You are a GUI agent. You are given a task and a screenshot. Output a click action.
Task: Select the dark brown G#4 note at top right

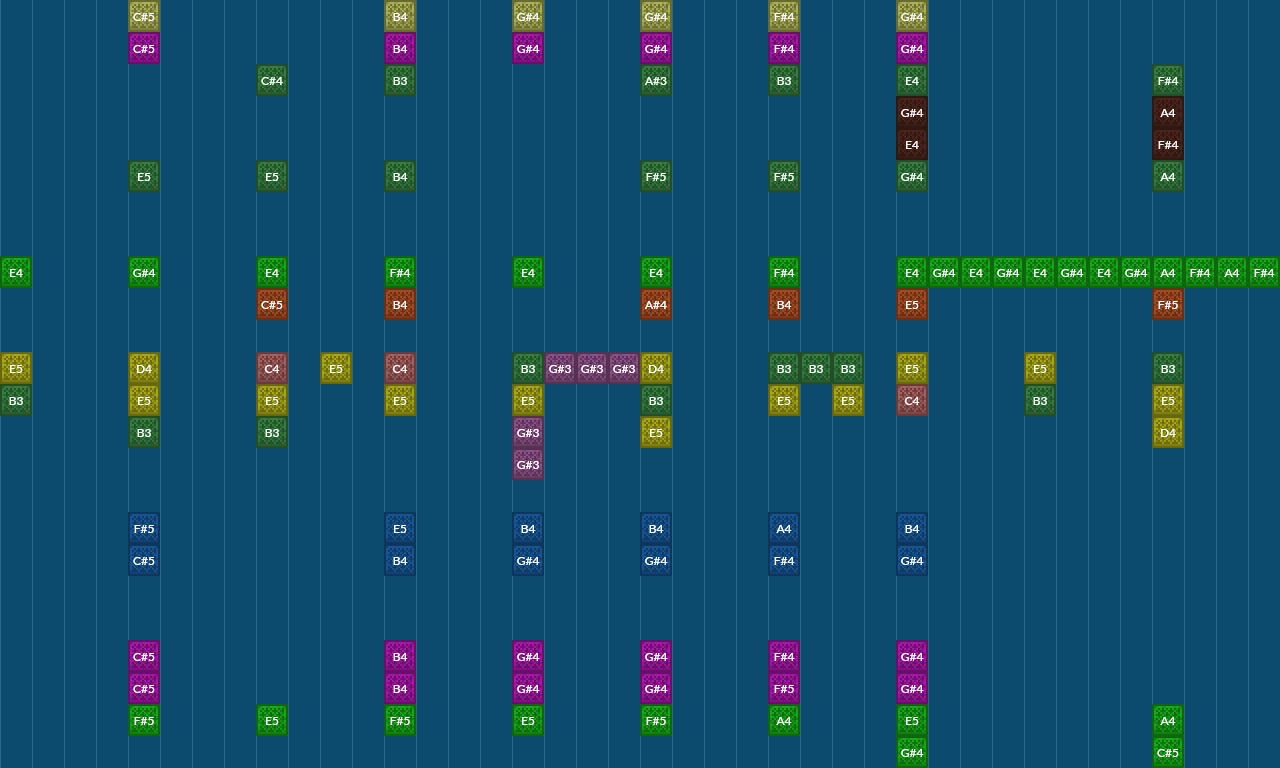pyautogui.click(x=911, y=112)
